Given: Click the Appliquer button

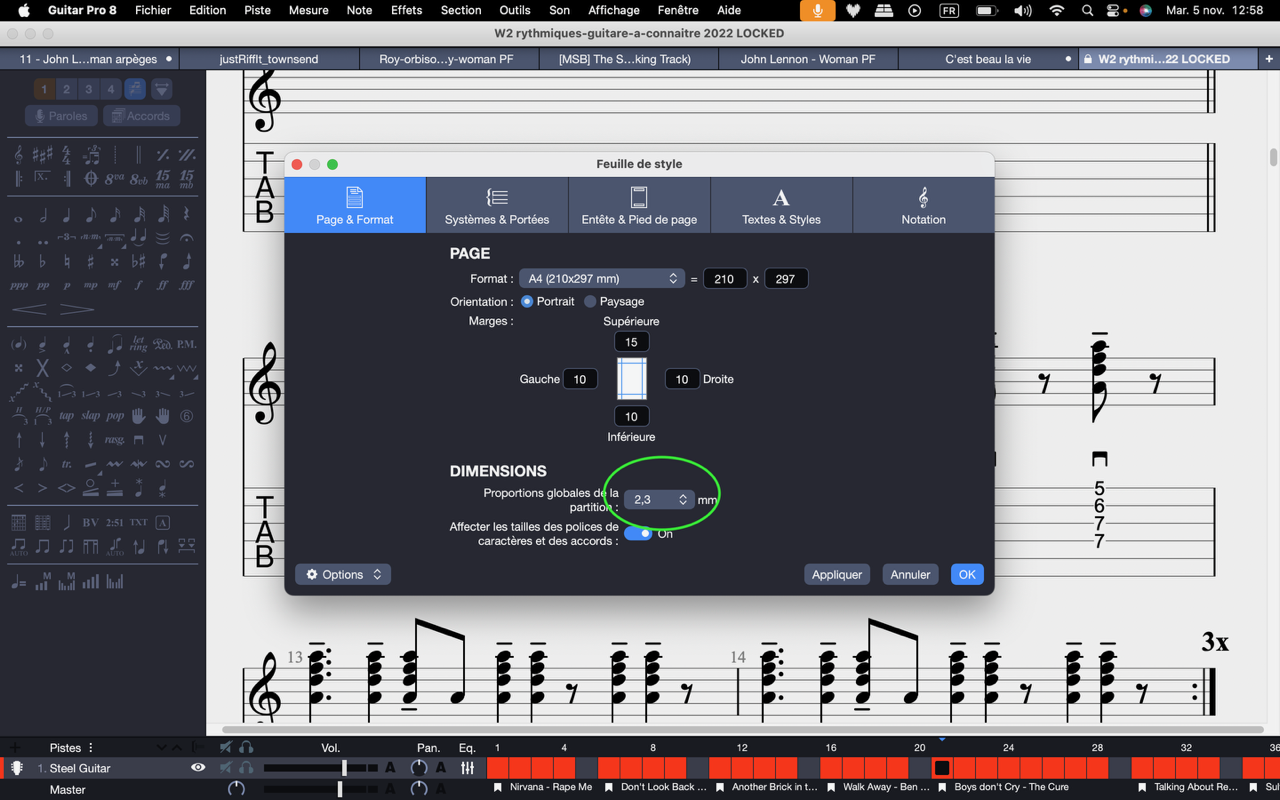Looking at the screenshot, I should point(837,574).
